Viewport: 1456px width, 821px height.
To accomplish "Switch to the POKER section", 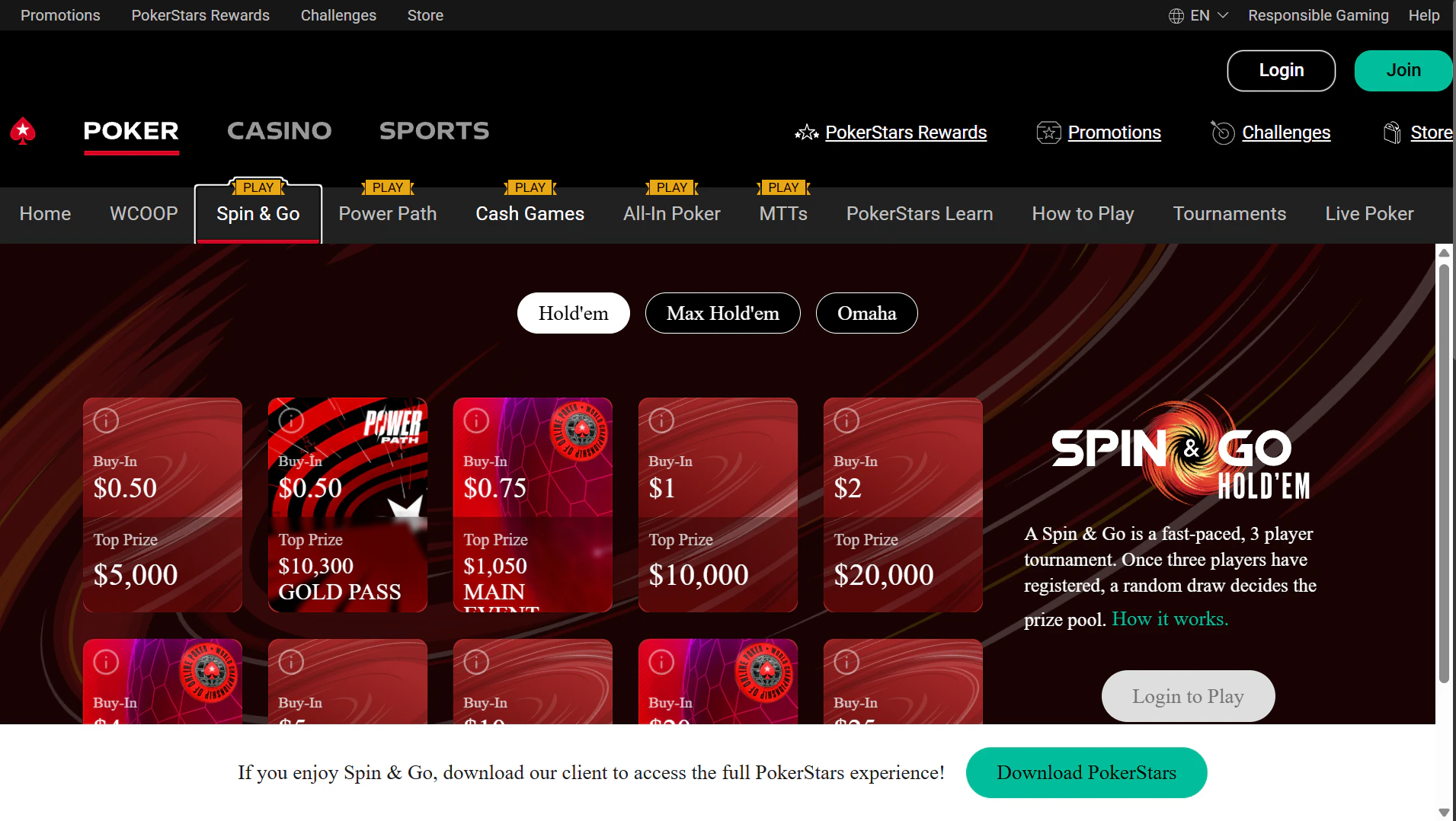I will coord(131,131).
